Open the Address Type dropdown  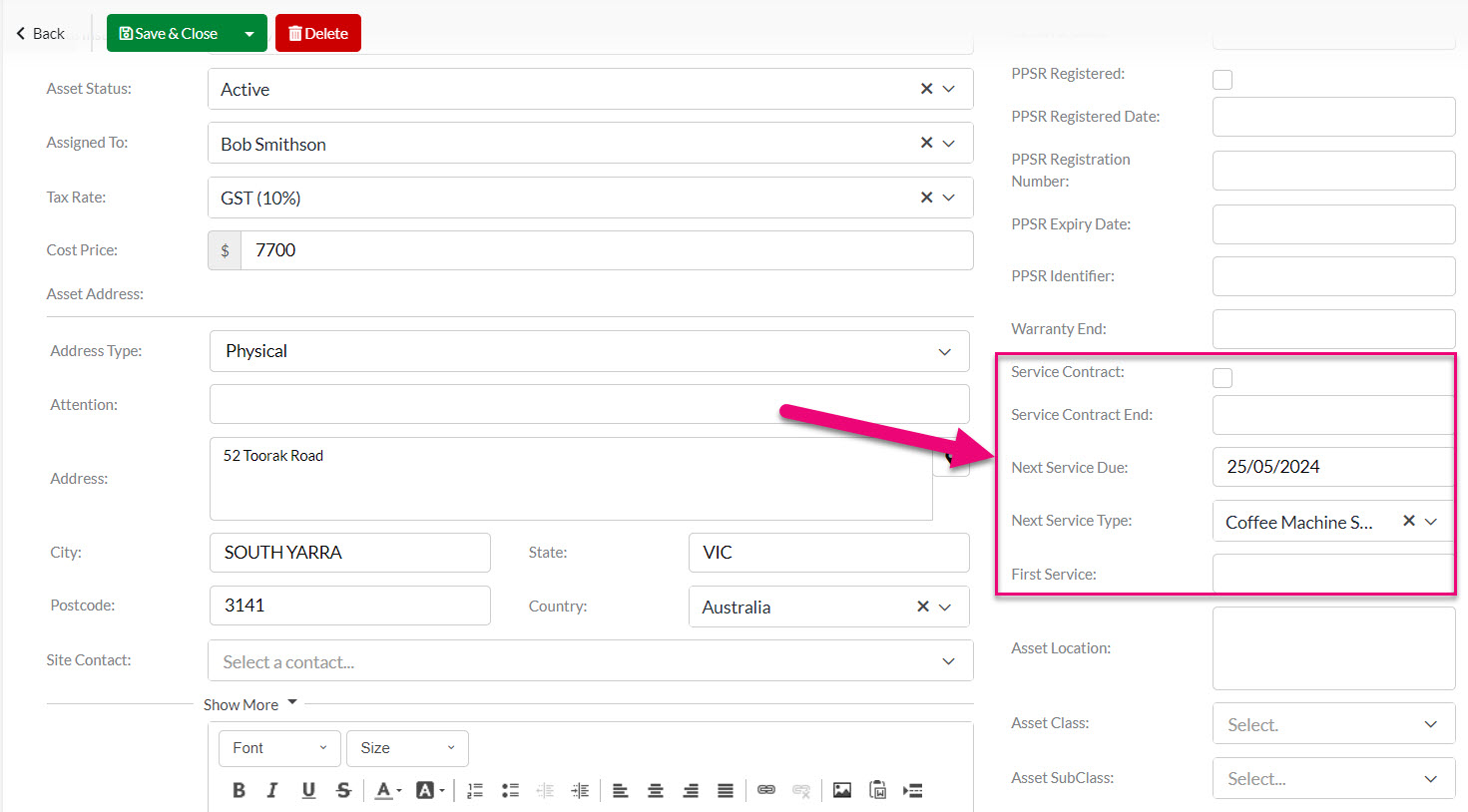tap(590, 351)
